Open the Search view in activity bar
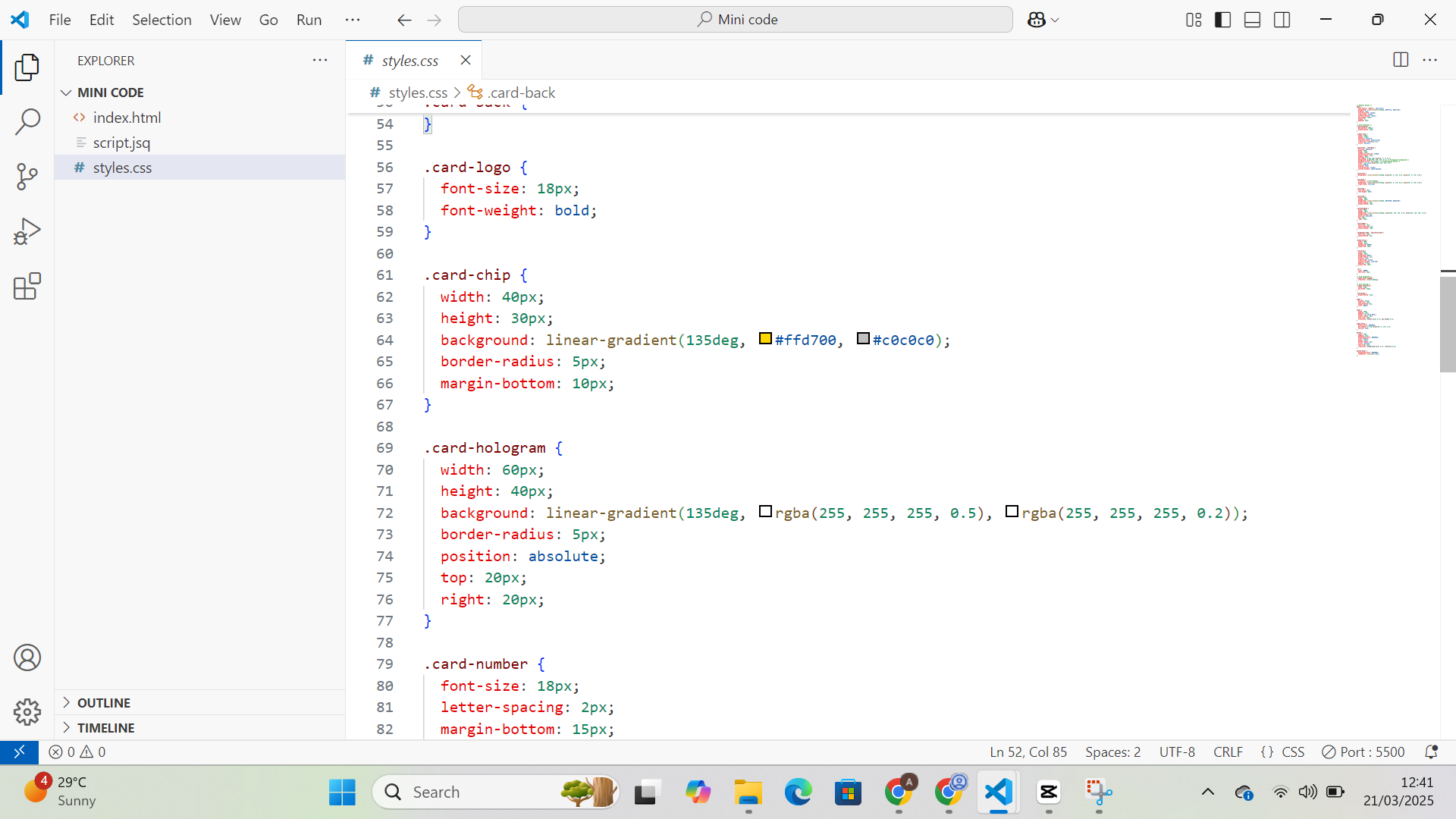 click(27, 121)
